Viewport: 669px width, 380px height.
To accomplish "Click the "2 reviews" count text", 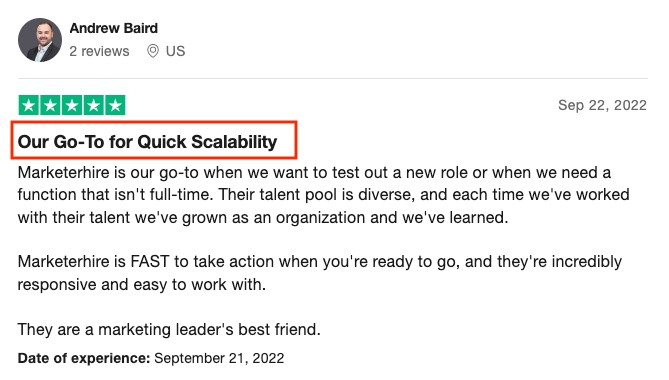I will 99,51.
